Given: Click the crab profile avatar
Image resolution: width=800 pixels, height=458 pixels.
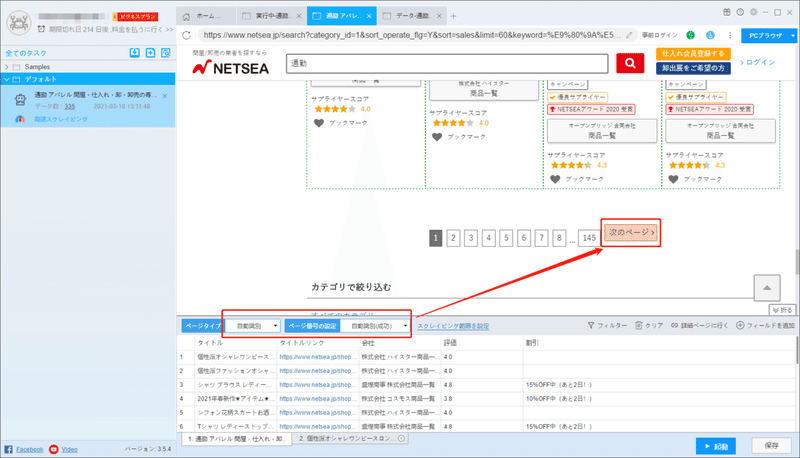Looking at the screenshot, I should [19, 23].
